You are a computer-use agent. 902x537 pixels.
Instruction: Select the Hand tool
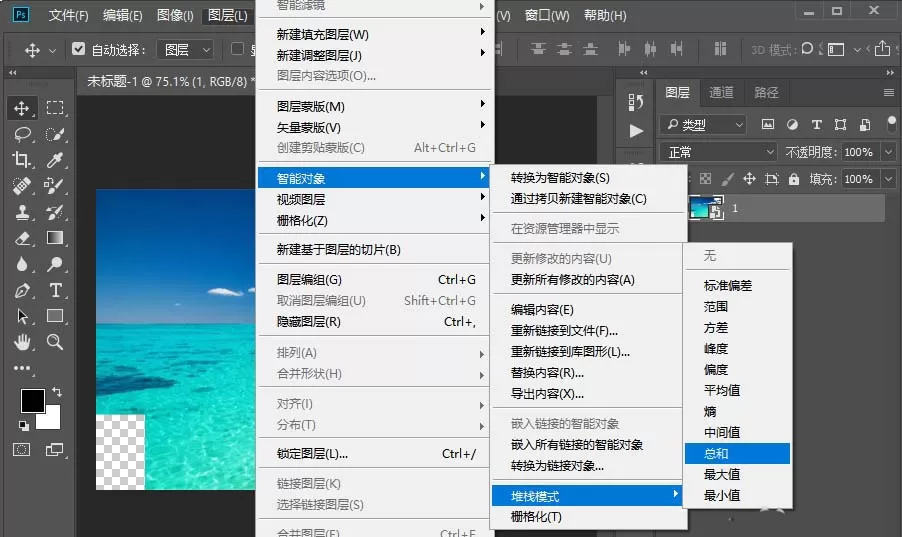(x=22, y=342)
